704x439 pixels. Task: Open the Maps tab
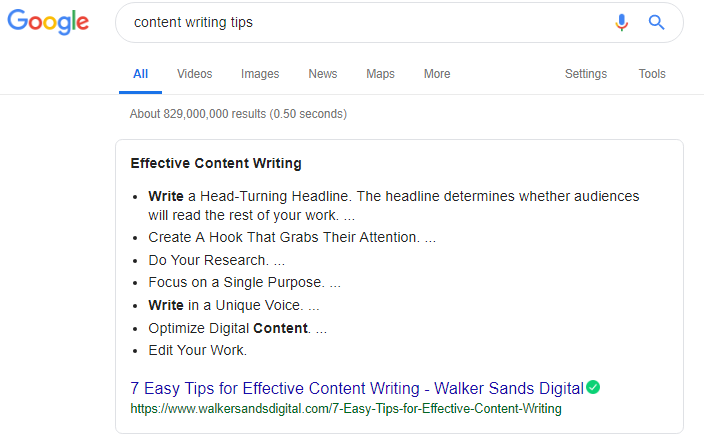(x=380, y=74)
